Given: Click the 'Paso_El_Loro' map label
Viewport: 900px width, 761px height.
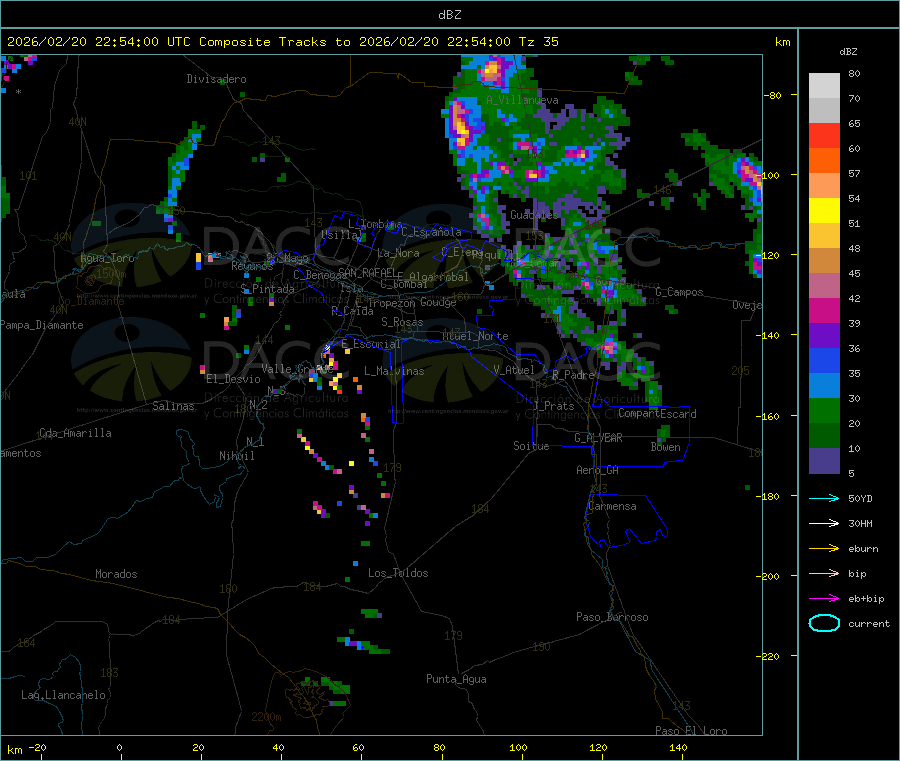Looking at the screenshot, I should [x=692, y=731].
